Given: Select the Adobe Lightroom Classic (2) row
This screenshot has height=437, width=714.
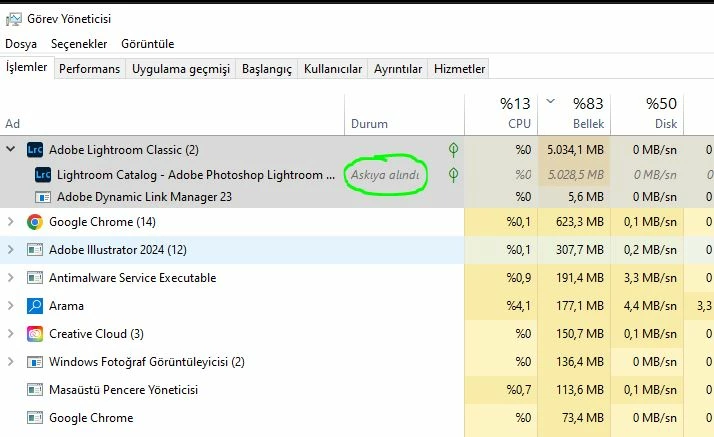Looking at the screenshot, I should click(357, 150).
